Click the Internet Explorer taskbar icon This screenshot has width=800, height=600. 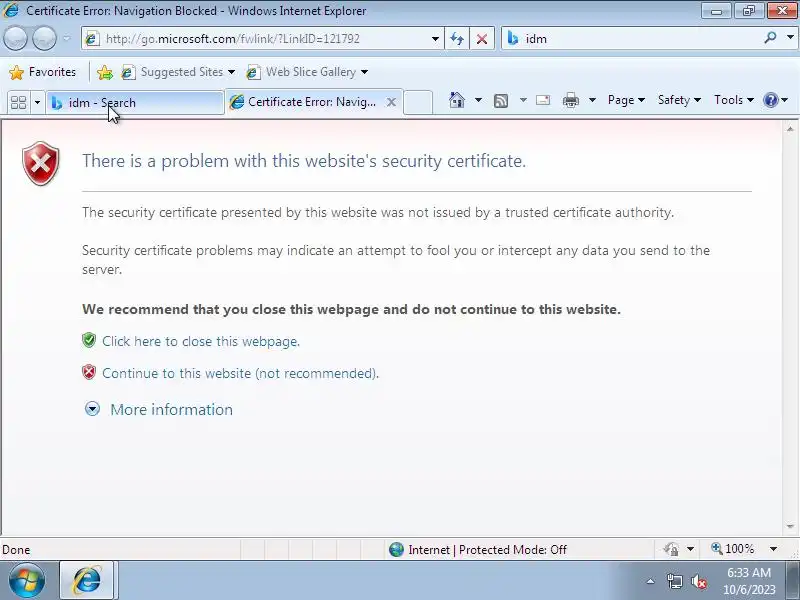87,581
